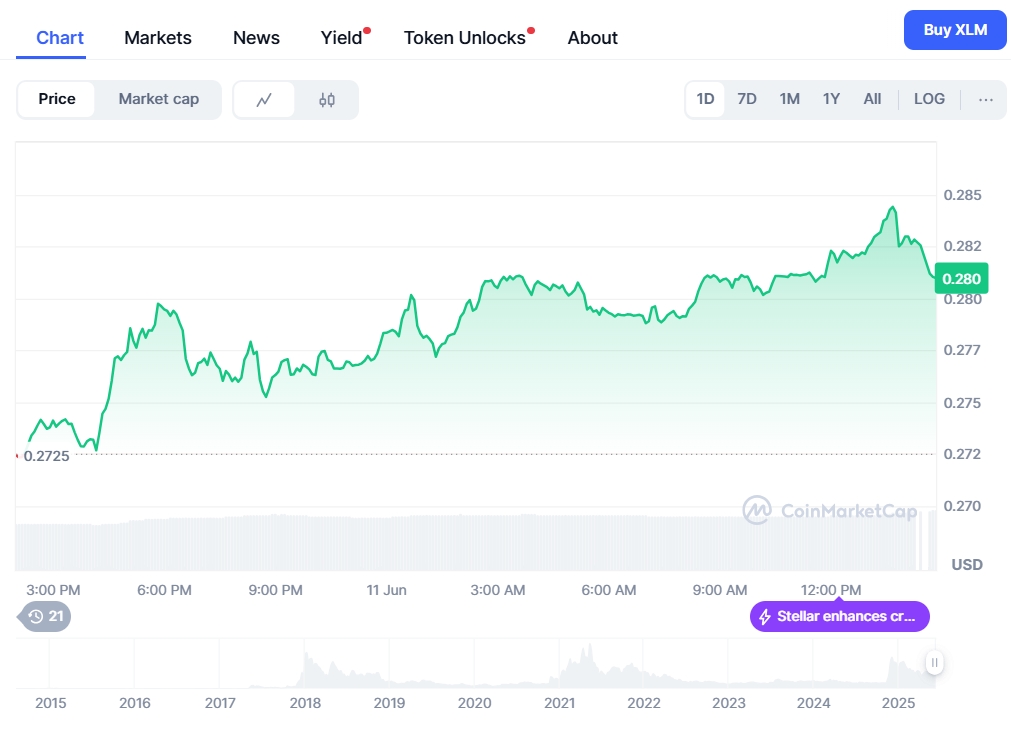Enable LOG scale on chart

coord(929,99)
